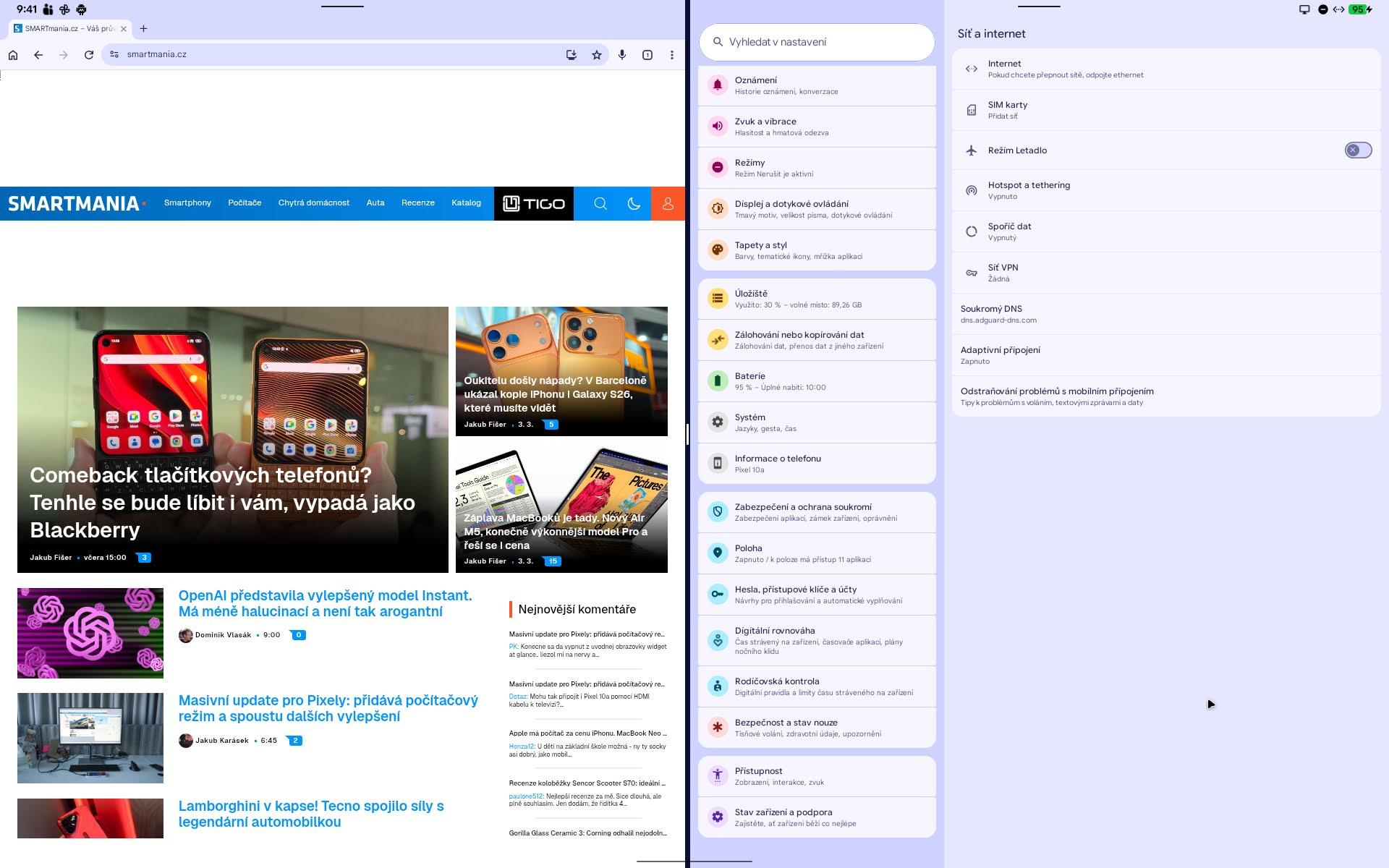1389x868 pixels.
Task: Open a new Chrome tab
Action: [x=143, y=28]
